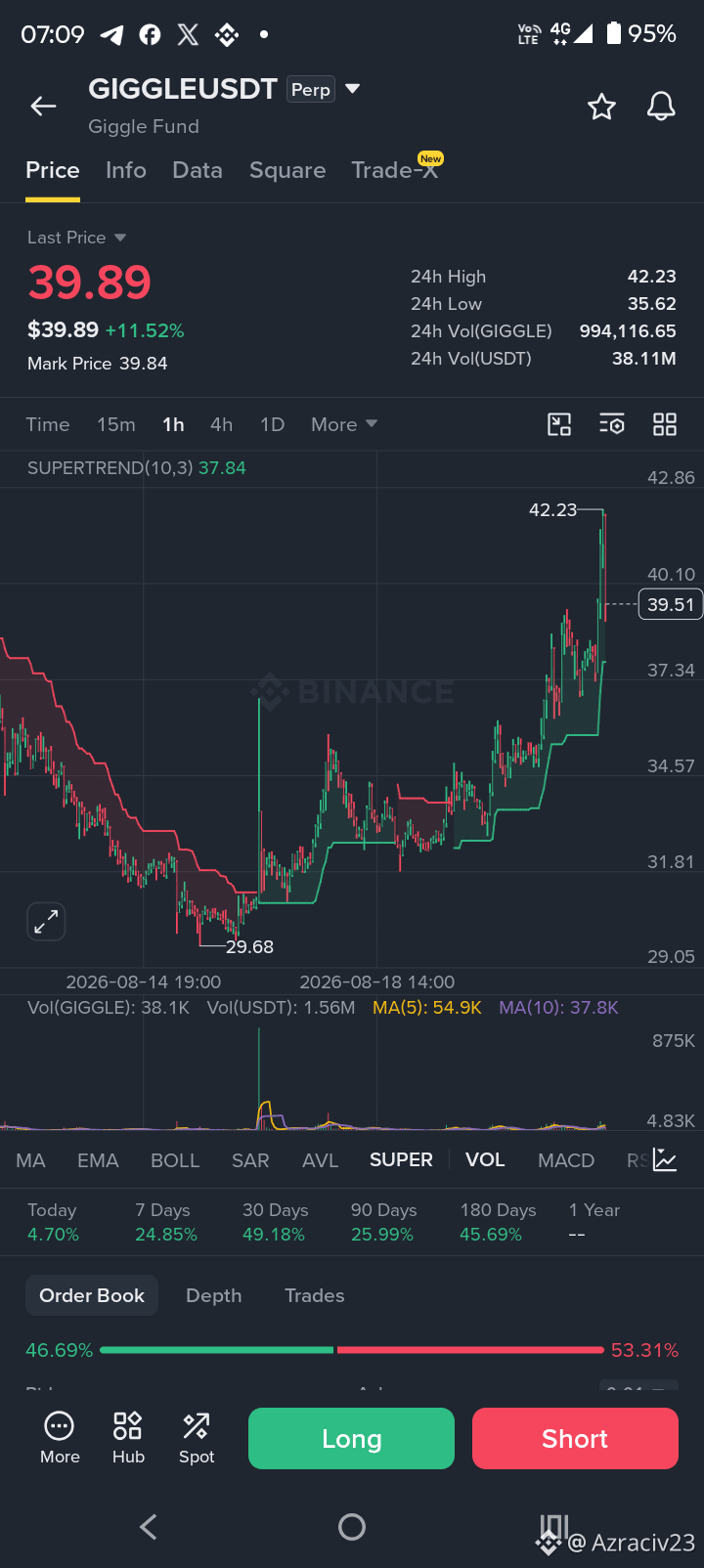Switch to the Data tab
The height and width of the screenshot is (1568, 704).
tap(198, 170)
